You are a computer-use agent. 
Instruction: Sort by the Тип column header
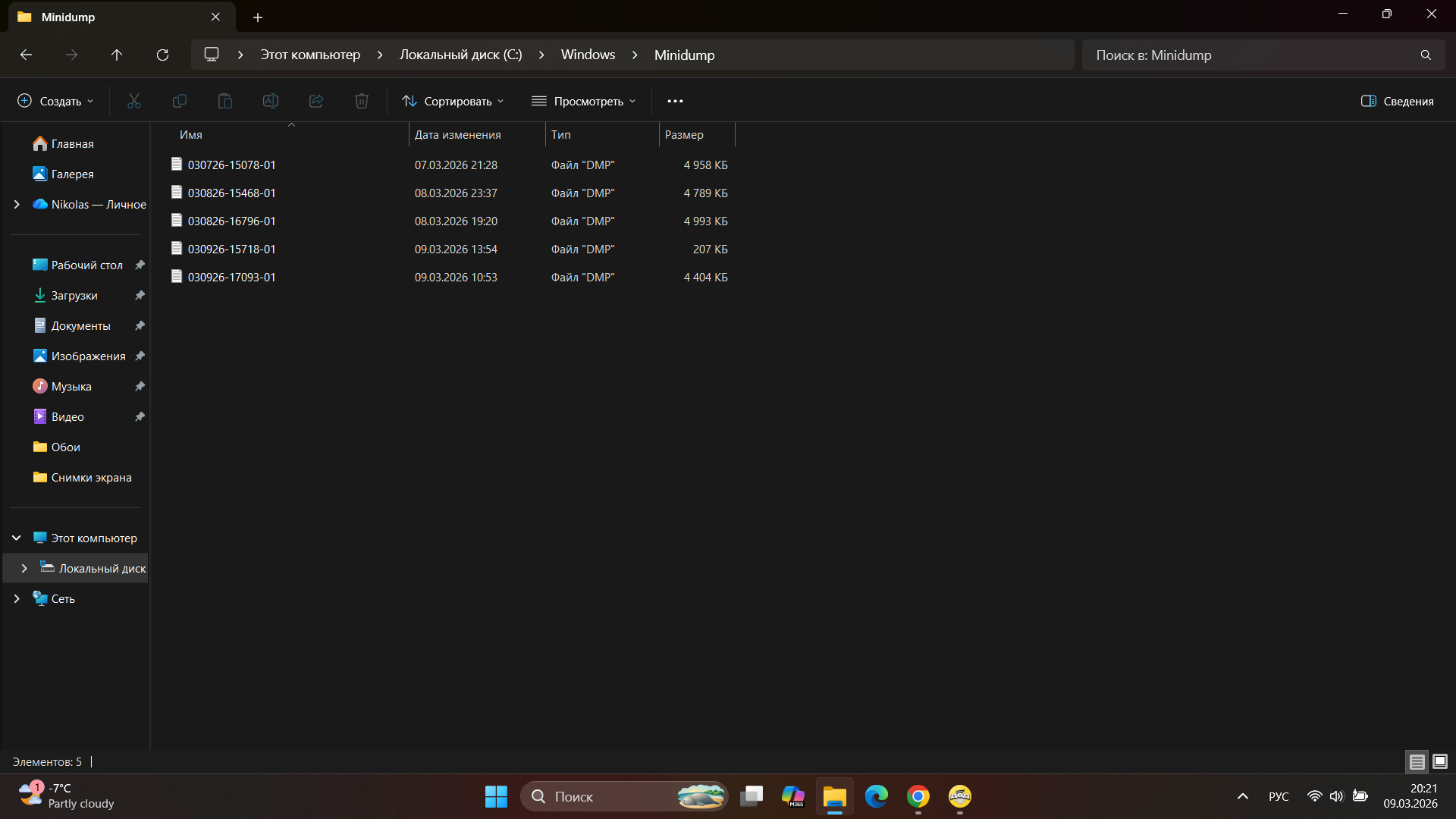click(x=602, y=134)
